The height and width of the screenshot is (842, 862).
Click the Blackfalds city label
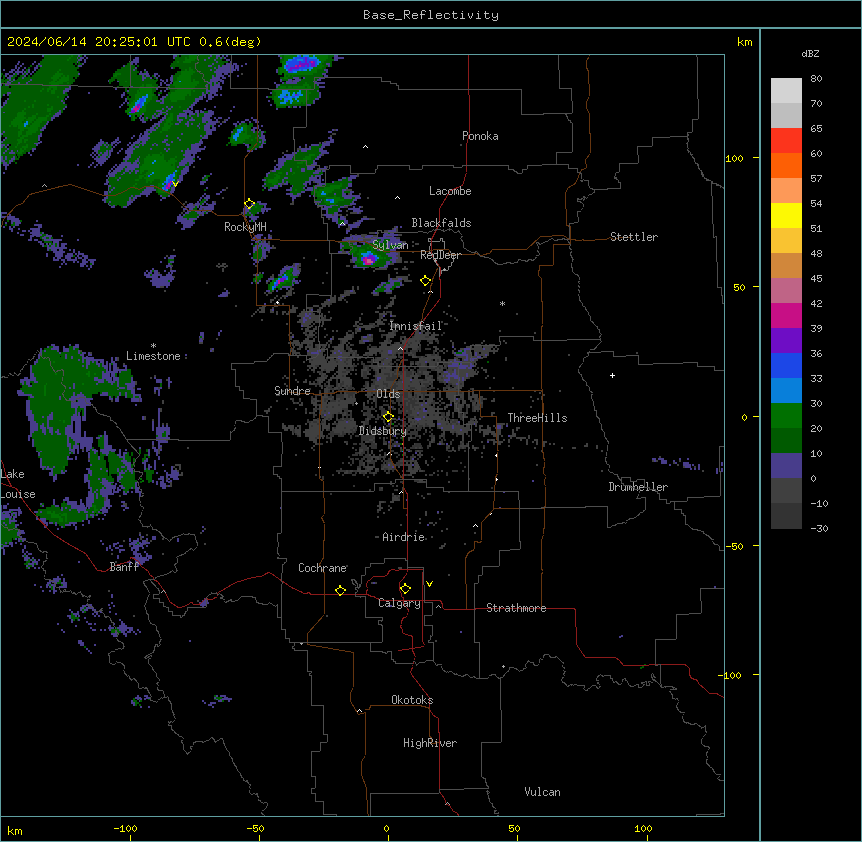point(441,223)
